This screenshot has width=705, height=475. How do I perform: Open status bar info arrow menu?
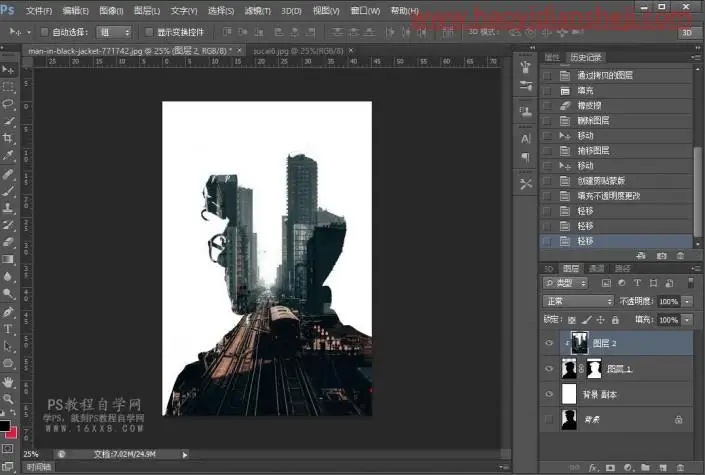tap(185, 455)
